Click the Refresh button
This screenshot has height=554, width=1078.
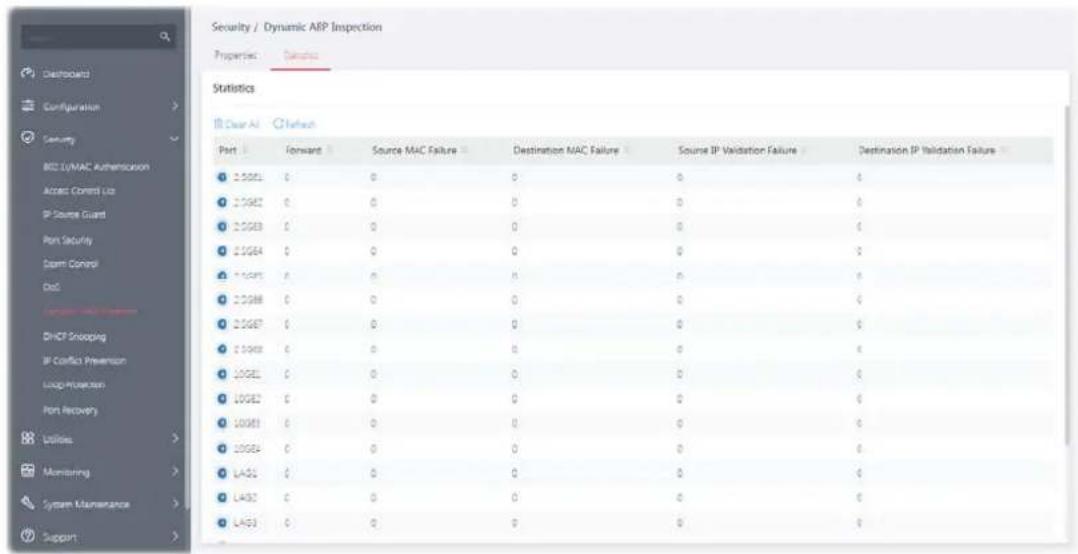294,124
